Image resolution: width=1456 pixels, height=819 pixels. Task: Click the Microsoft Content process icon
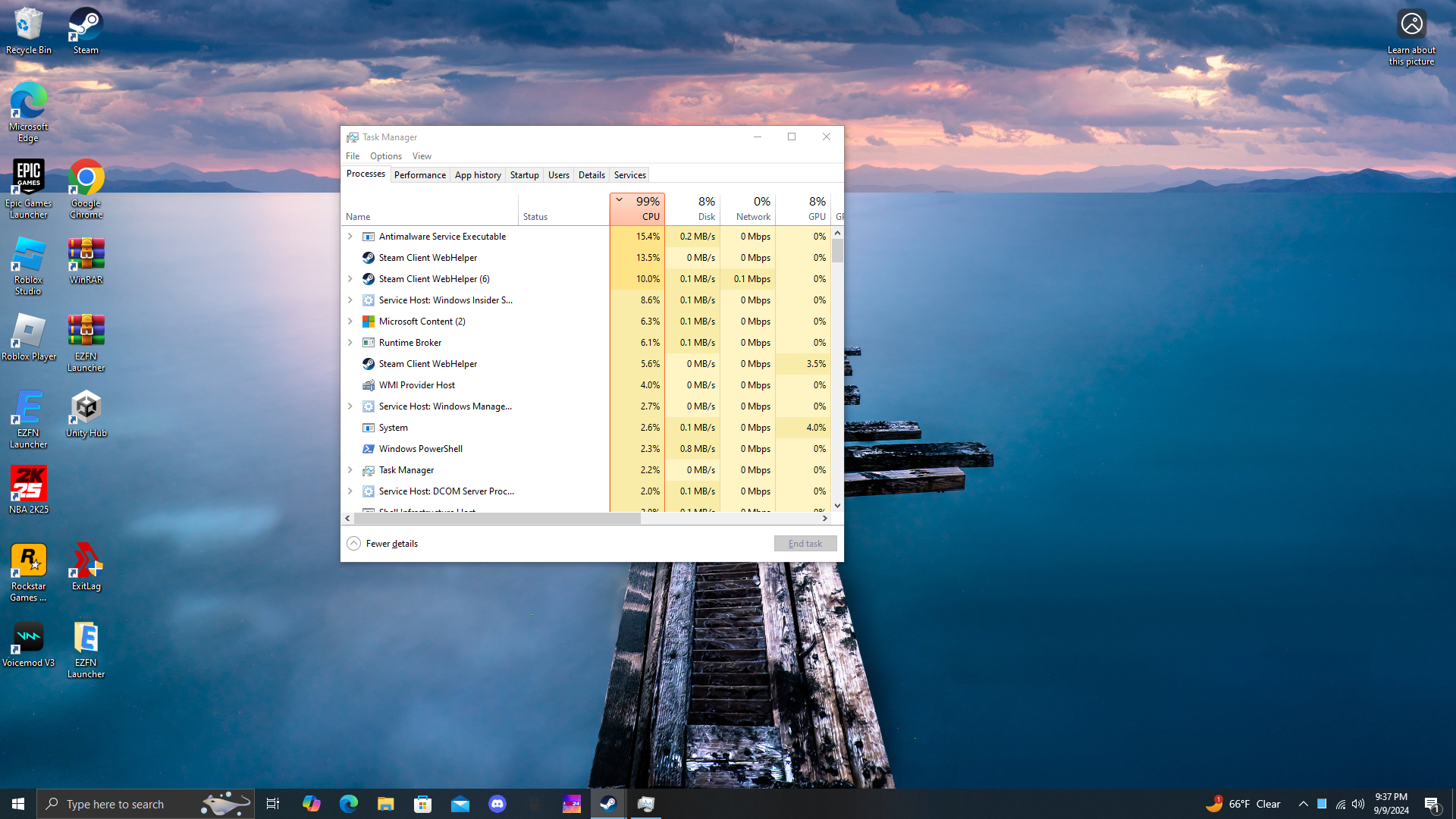pyautogui.click(x=369, y=322)
